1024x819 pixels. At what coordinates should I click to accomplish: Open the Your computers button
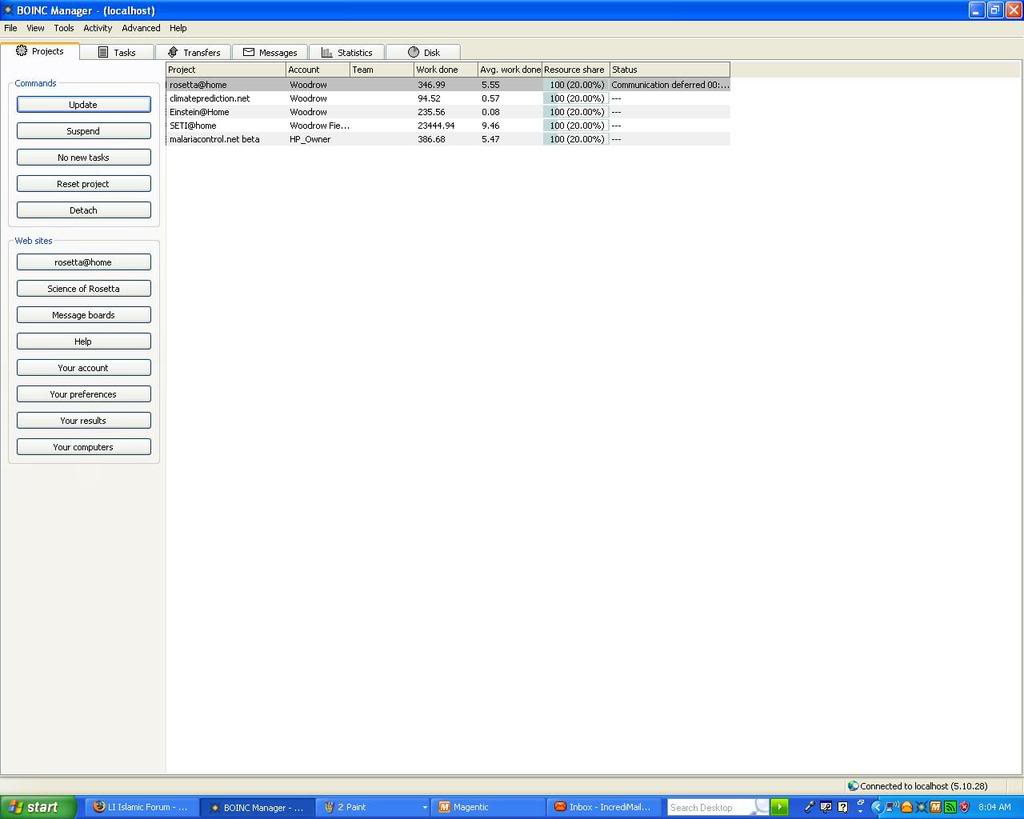84,447
